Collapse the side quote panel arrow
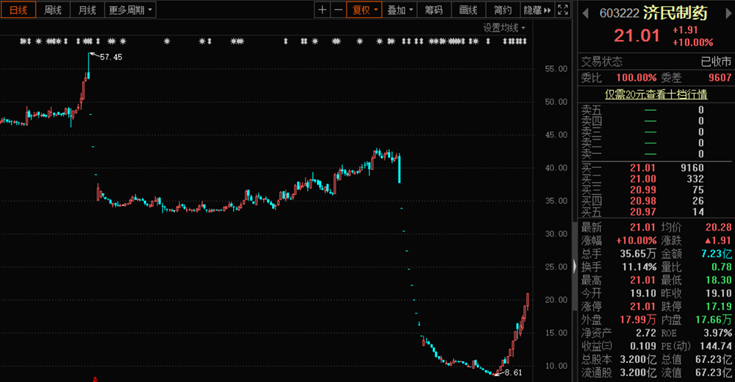Screen dimensions: 735x382 tap(575, 266)
